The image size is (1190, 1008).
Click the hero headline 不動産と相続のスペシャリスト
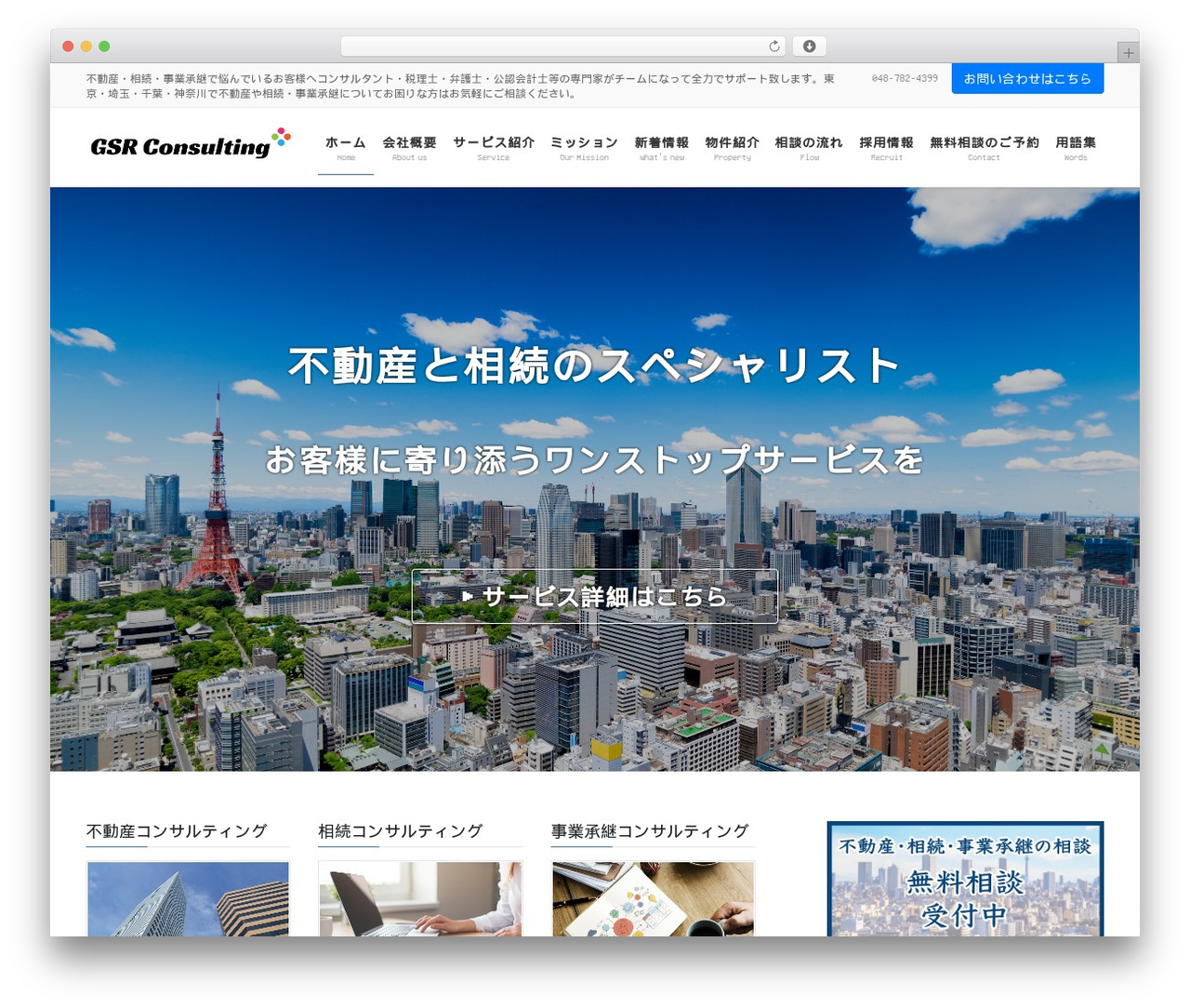click(x=594, y=365)
